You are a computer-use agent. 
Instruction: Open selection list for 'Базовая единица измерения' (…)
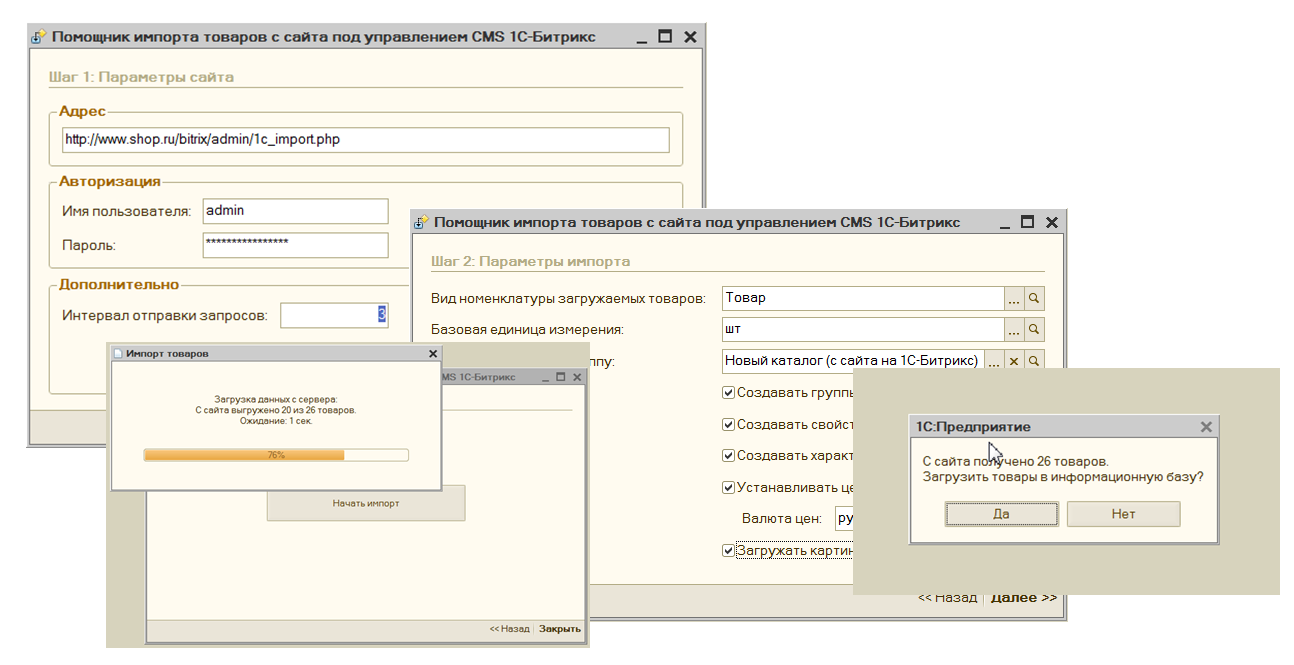[x=1014, y=329]
